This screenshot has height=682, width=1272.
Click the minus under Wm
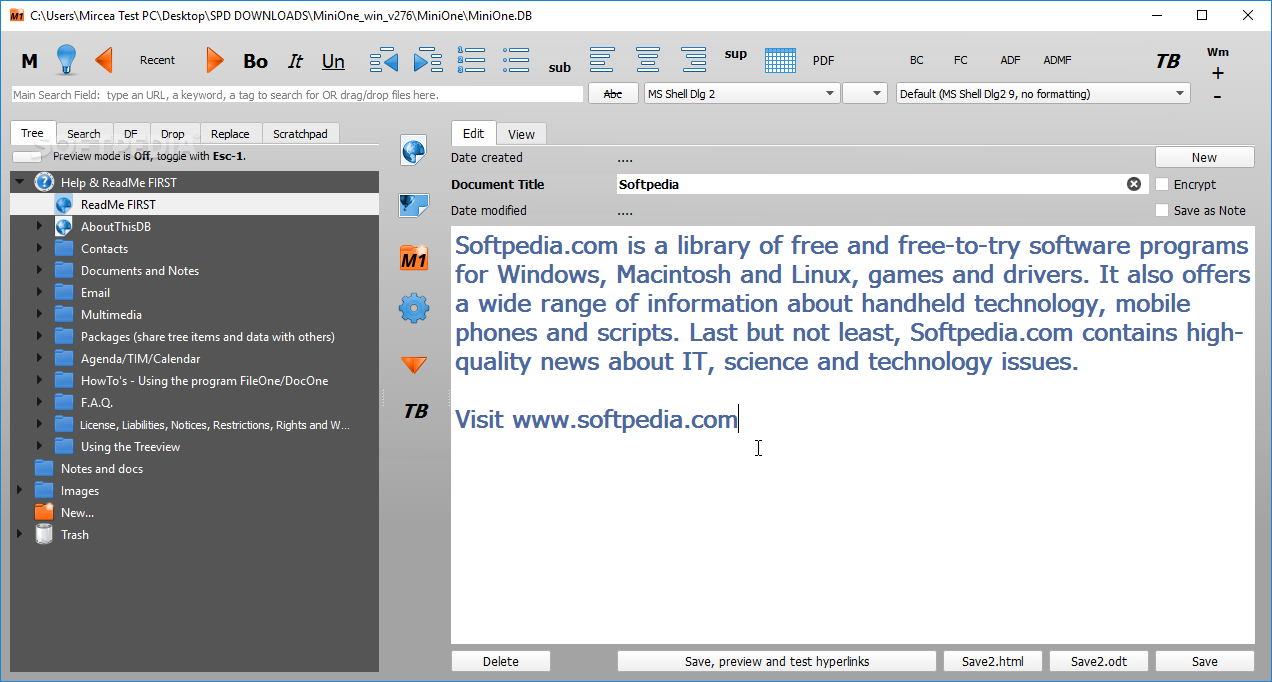1217,96
